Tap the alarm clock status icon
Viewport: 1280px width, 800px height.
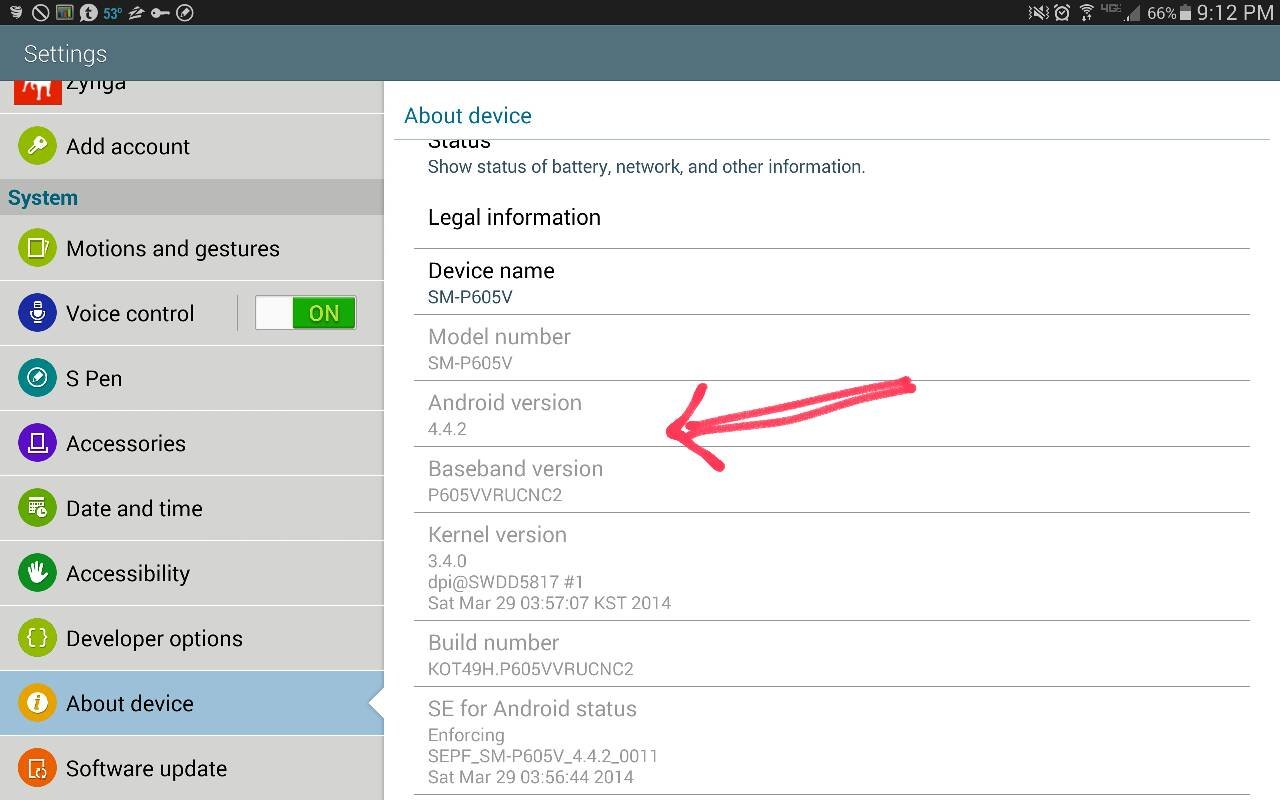(1062, 13)
